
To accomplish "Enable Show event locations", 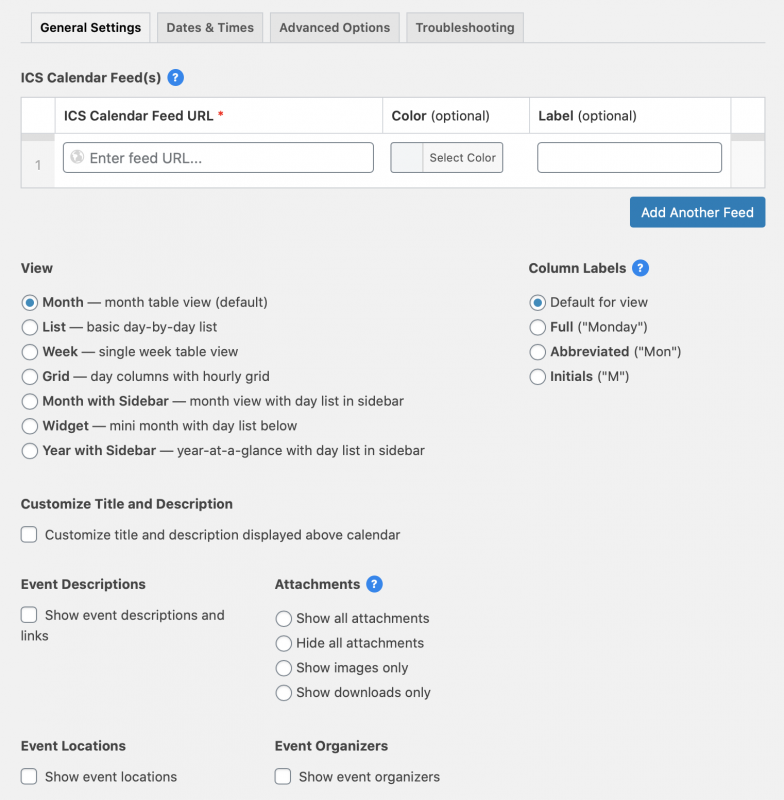I will click(x=29, y=776).
